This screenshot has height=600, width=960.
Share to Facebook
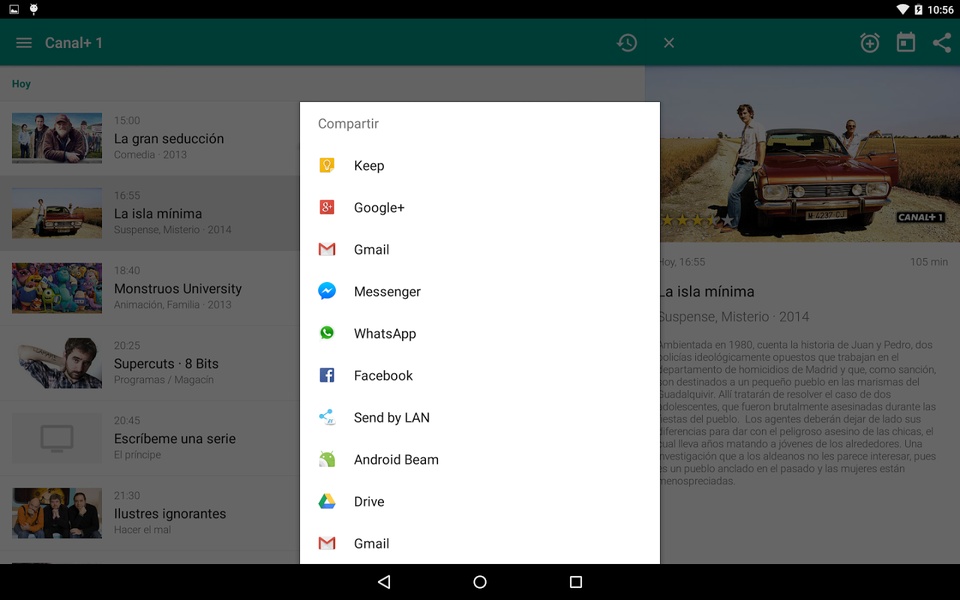coord(479,375)
